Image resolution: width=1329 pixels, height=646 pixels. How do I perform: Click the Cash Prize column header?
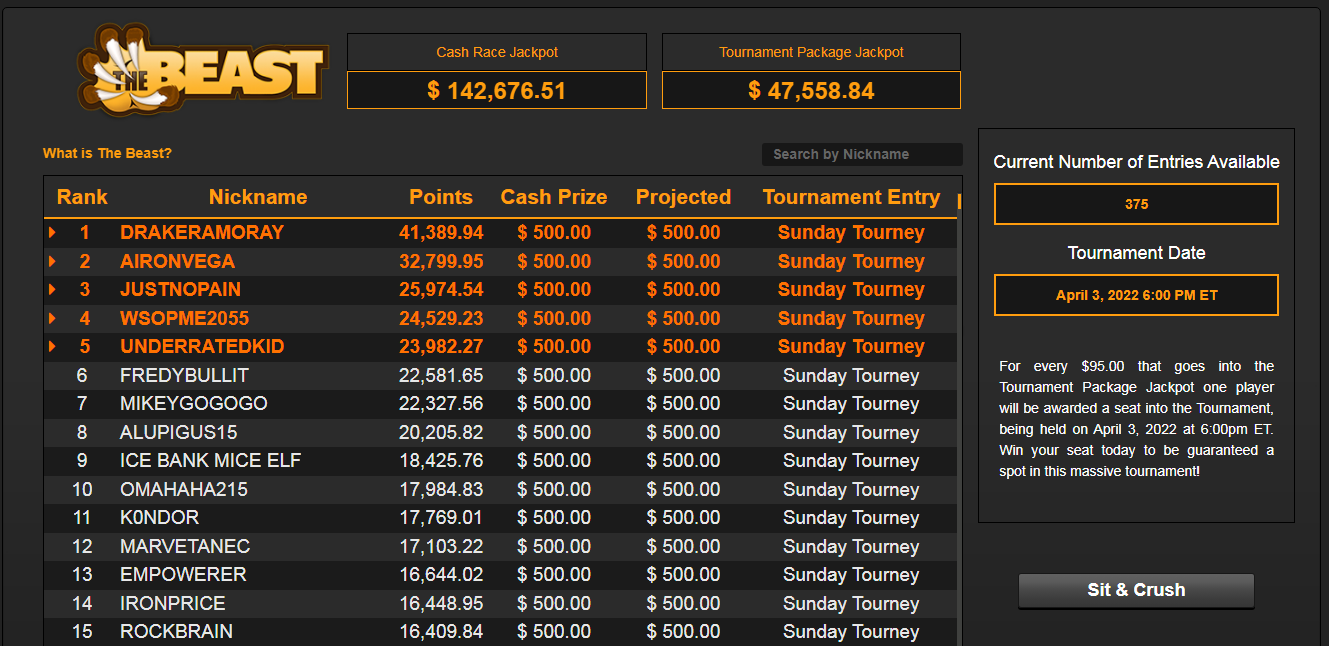click(554, 197)
